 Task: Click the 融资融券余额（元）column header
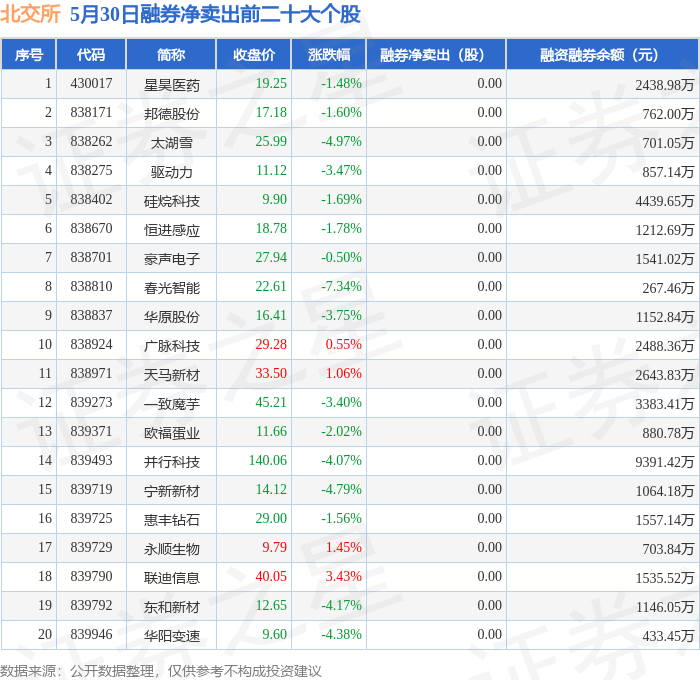pos(602,54)
